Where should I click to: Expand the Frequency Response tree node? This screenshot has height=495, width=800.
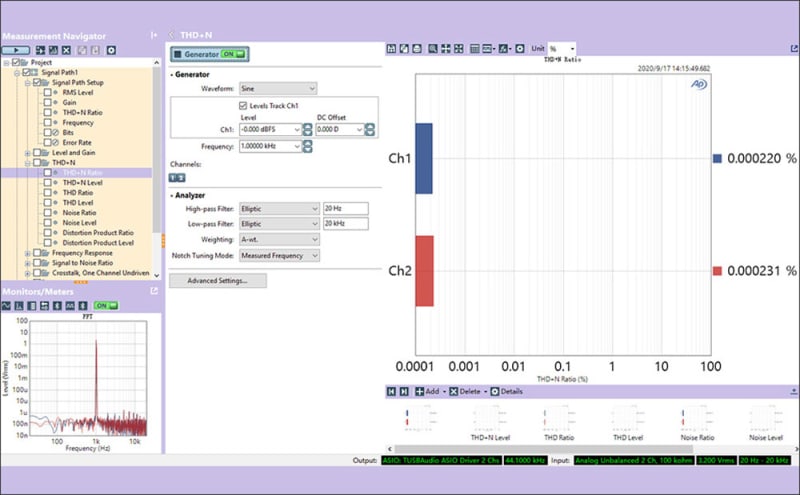[x=28, y=253]
